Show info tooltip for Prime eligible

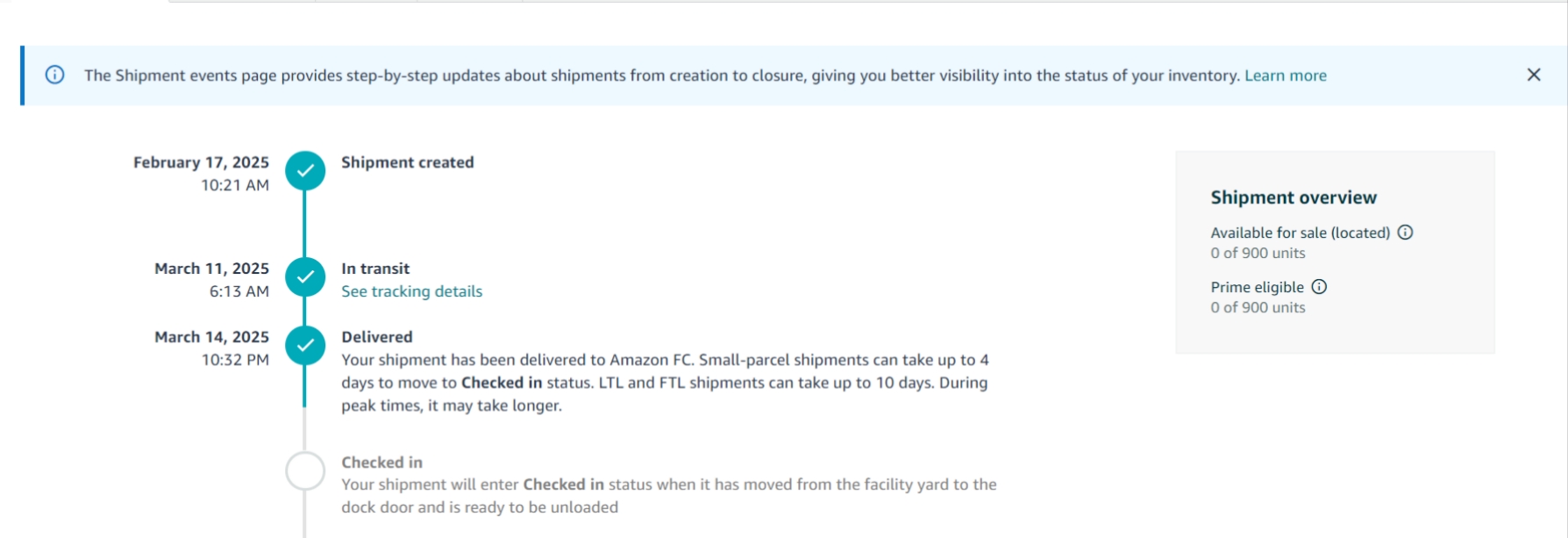[x=1319, y=287]
